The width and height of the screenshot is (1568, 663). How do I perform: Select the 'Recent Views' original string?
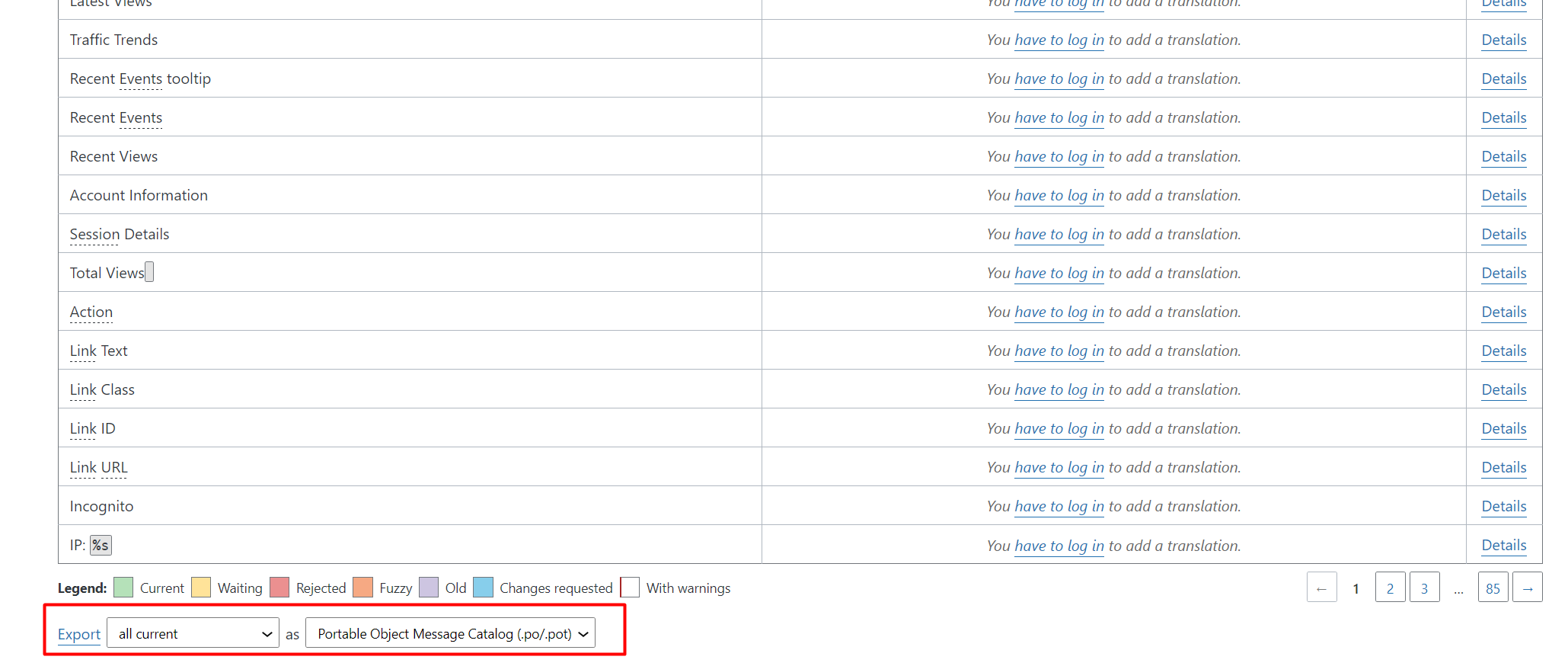coord(113,156)
